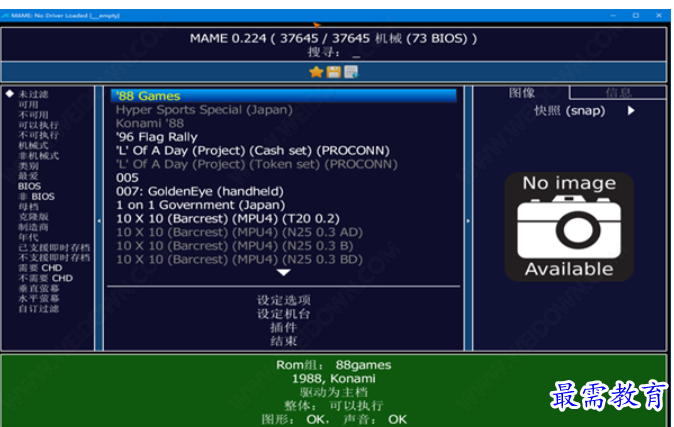Click the No image Available snapshot thumbnail

coord(569,227)
